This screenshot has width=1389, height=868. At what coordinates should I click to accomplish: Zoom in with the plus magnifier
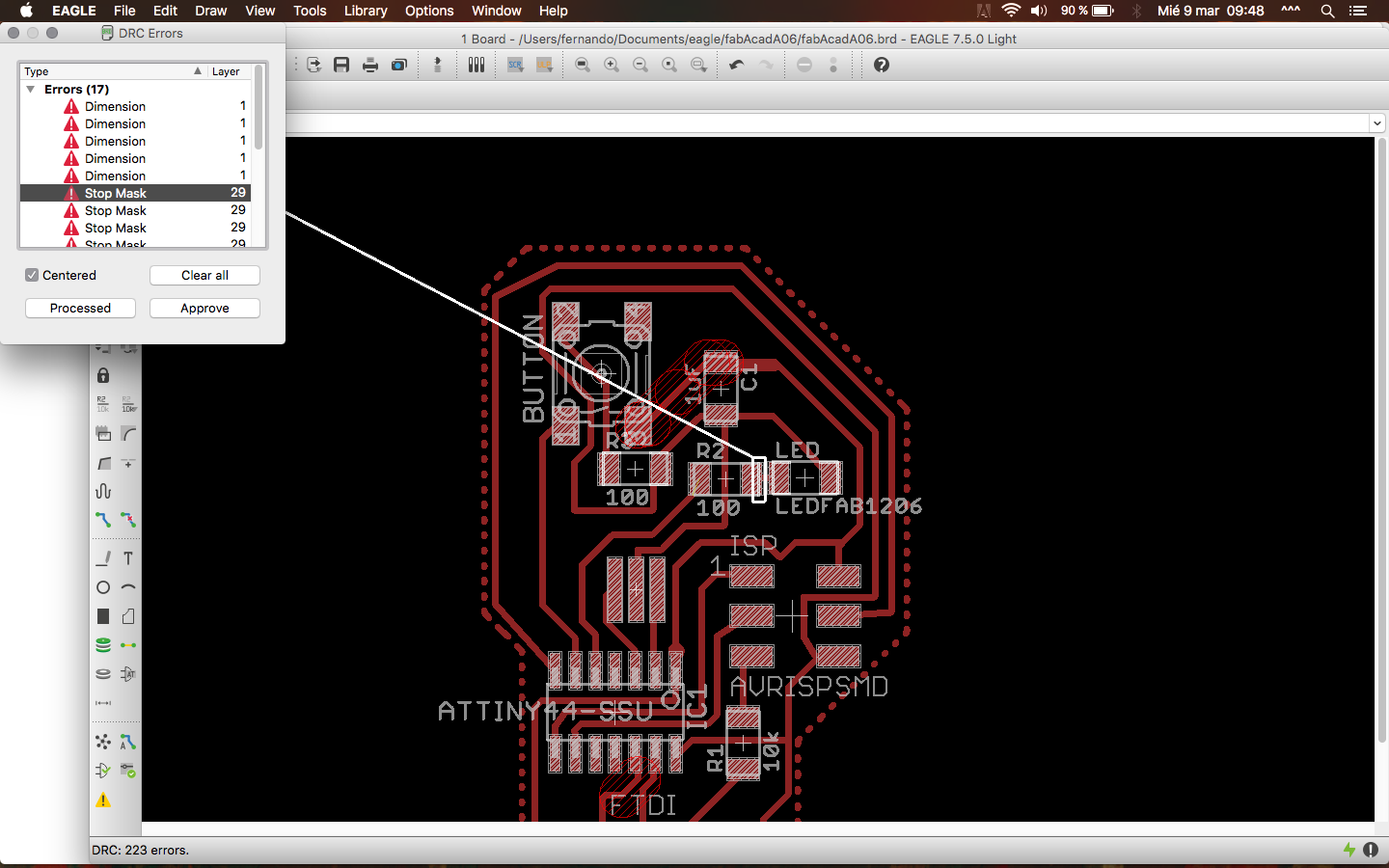coord(612,65)
